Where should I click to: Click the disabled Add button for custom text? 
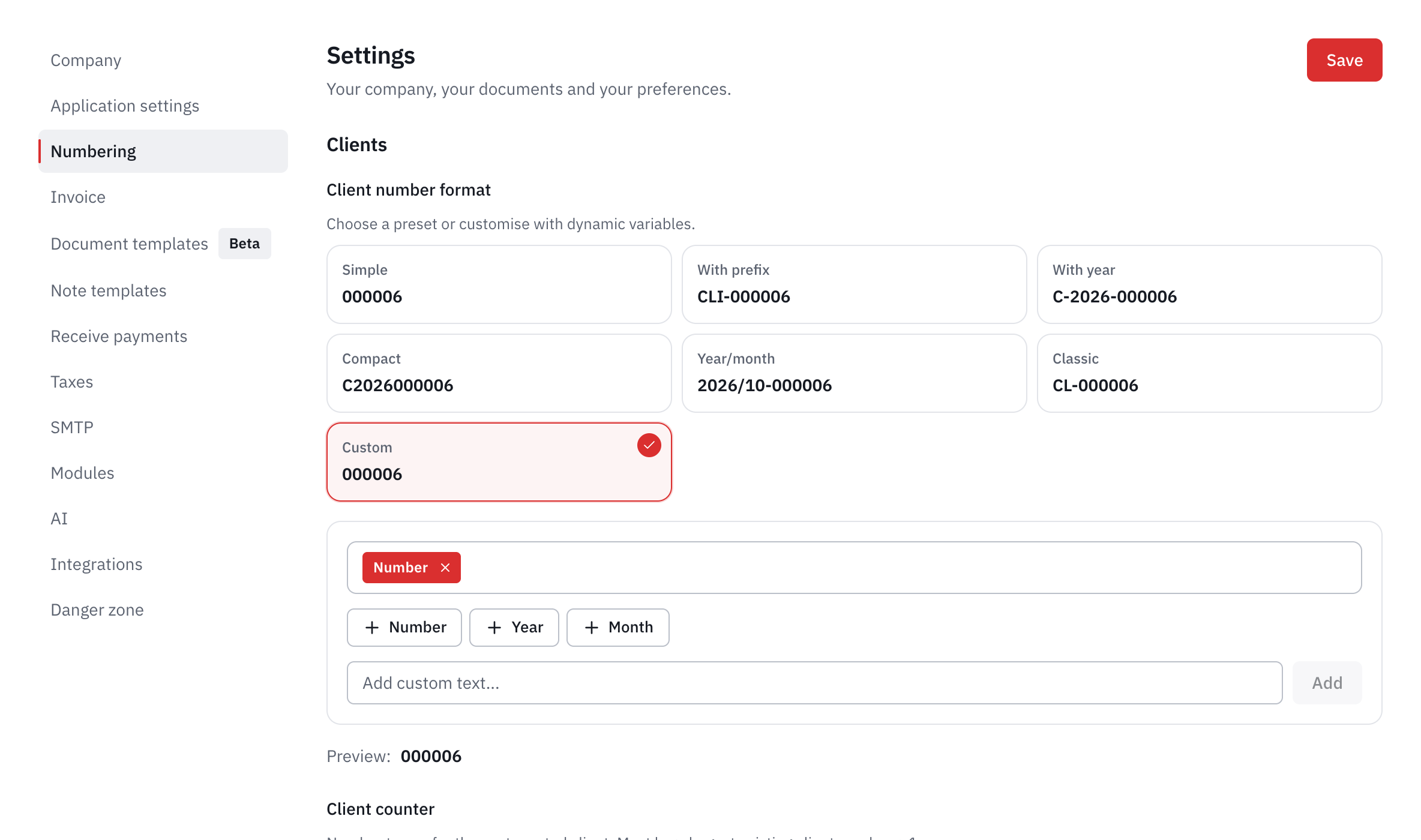click(1327, 683)
